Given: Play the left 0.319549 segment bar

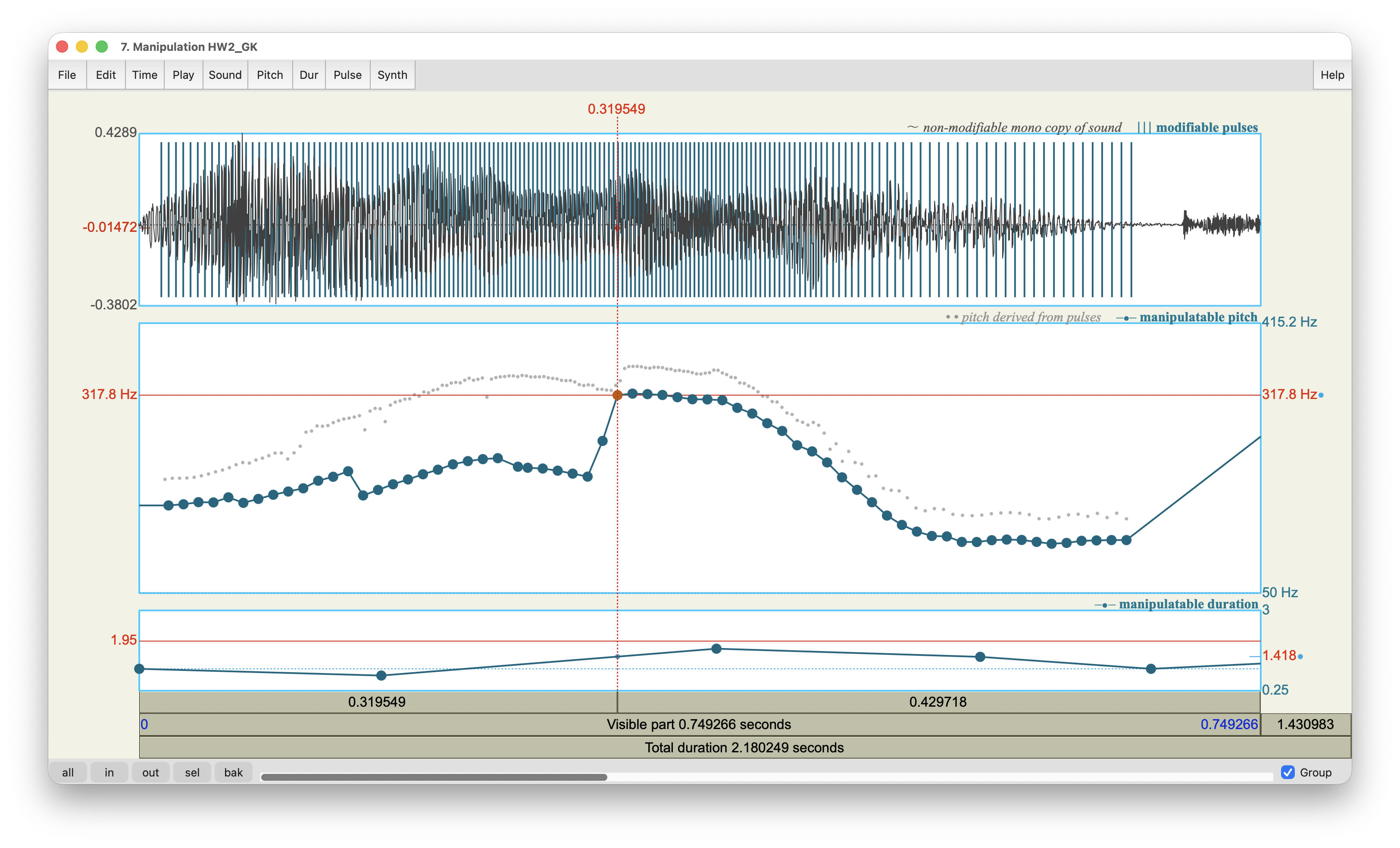Looking at the screenshot, I should (x=377, y=702).
